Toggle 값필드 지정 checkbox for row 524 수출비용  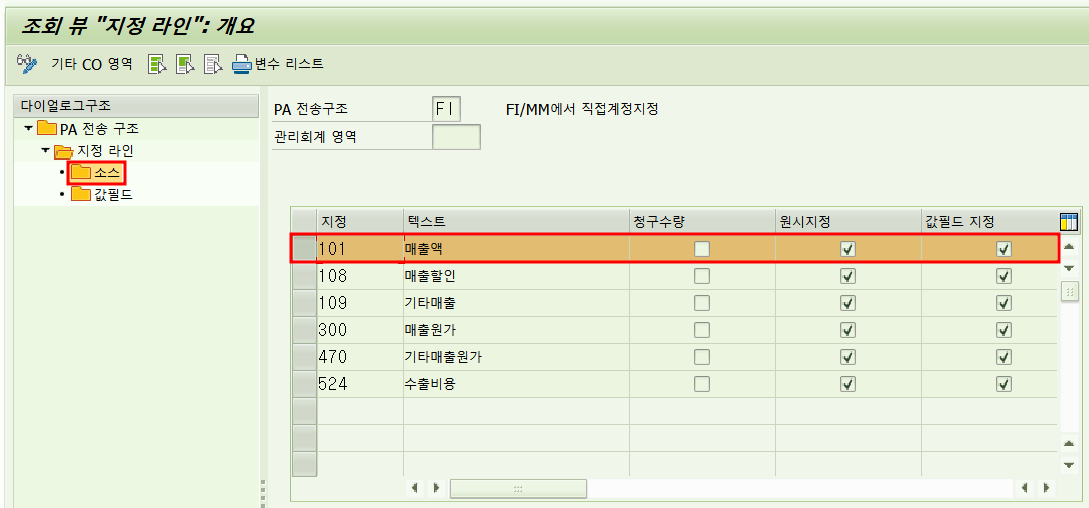(x=1004, y=384)
